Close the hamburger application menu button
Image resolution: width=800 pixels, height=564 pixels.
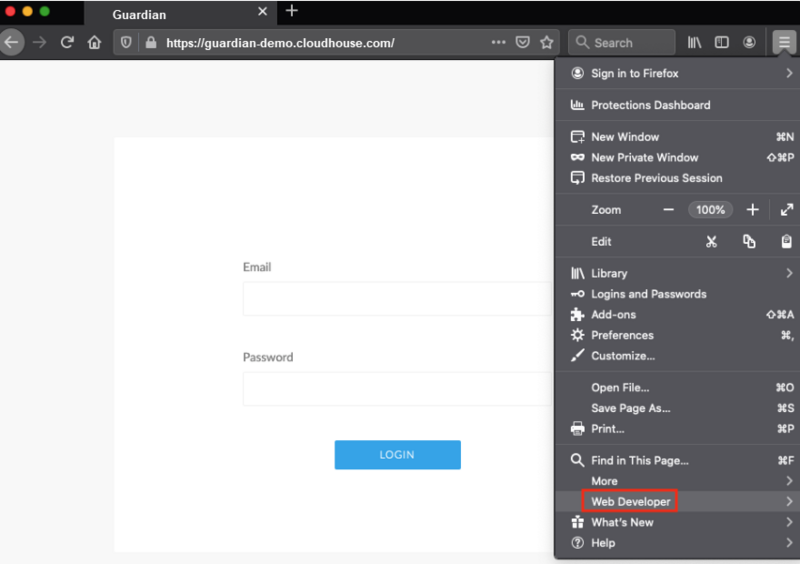[x=784, y=42]
